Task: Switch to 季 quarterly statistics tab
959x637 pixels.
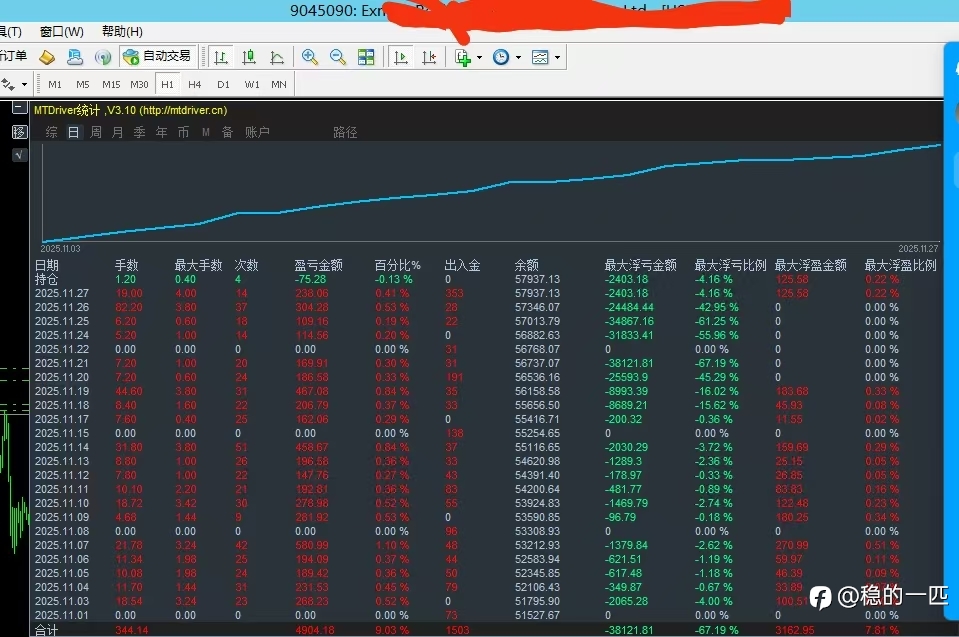Action: point(139,132)
